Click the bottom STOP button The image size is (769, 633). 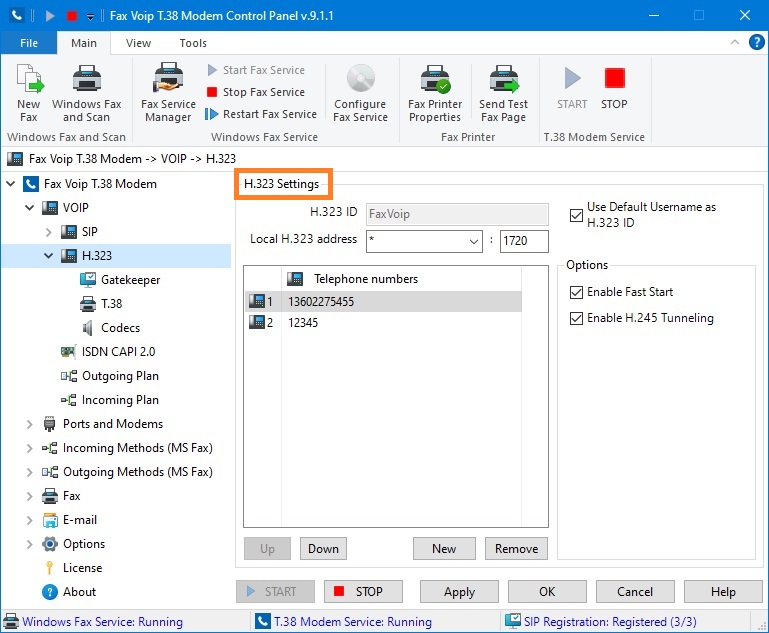pyautogui.click(x=363, y=592)
